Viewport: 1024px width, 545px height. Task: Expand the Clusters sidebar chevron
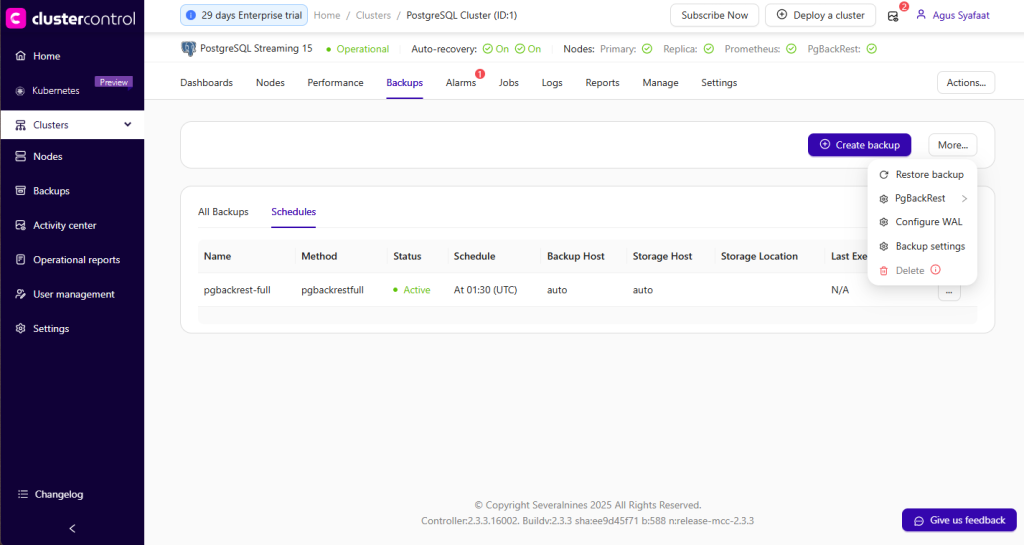point(127,125)
